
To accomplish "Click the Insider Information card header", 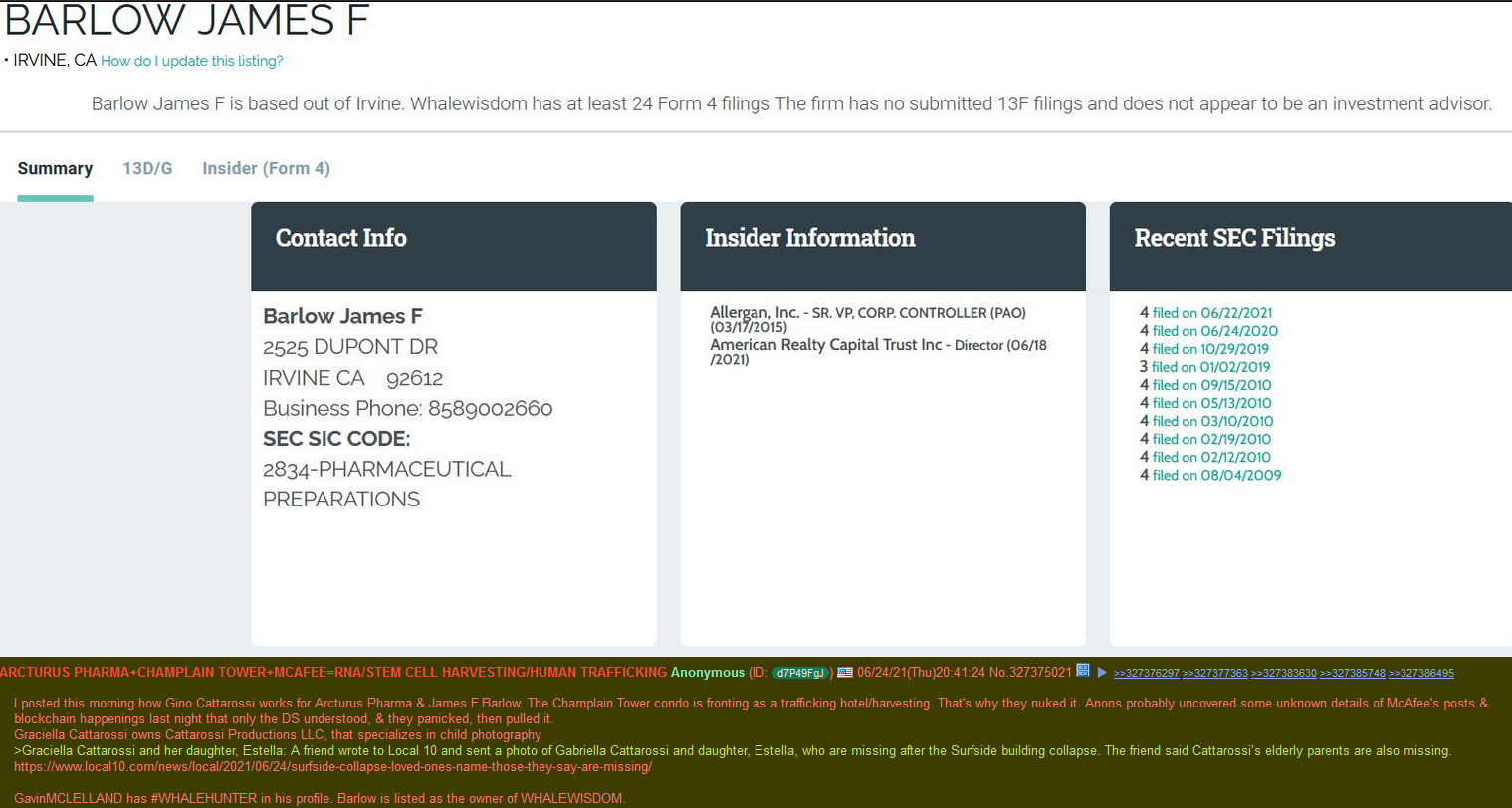I will click(x=883, y=246).
